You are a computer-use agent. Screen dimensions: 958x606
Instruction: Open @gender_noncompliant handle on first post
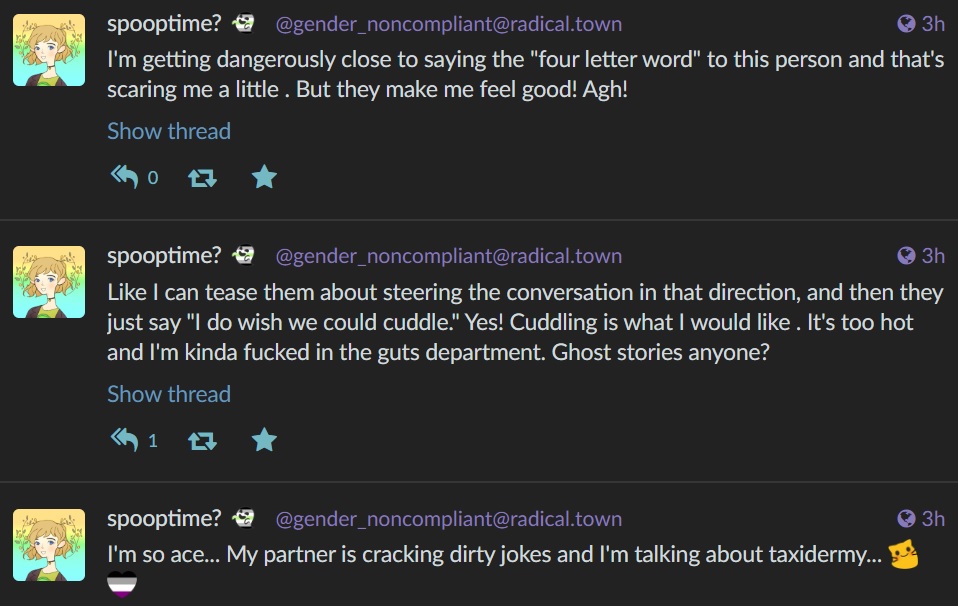click(448, 24)
